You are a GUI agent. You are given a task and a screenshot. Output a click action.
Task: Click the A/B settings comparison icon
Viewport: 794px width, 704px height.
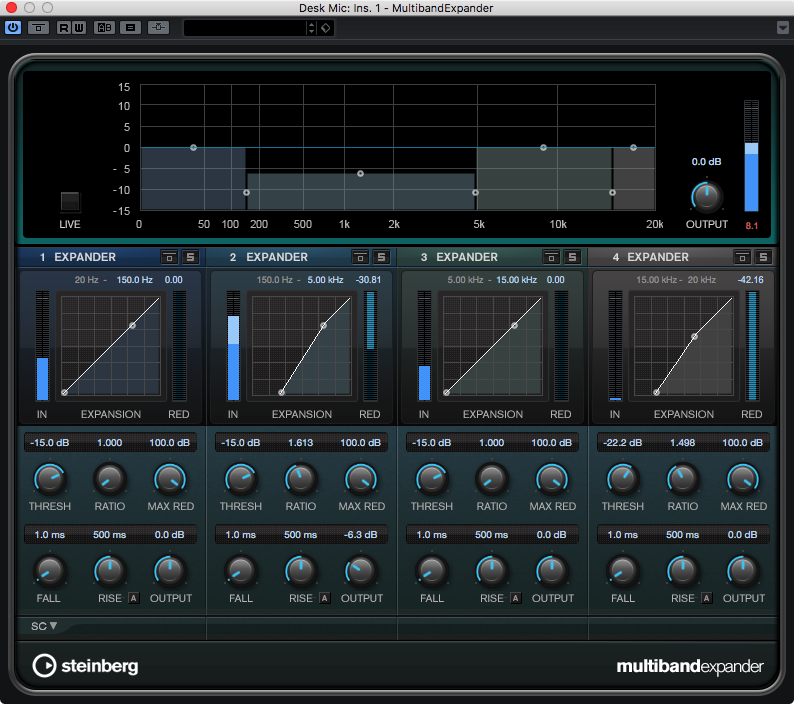[x=104, y=27]
